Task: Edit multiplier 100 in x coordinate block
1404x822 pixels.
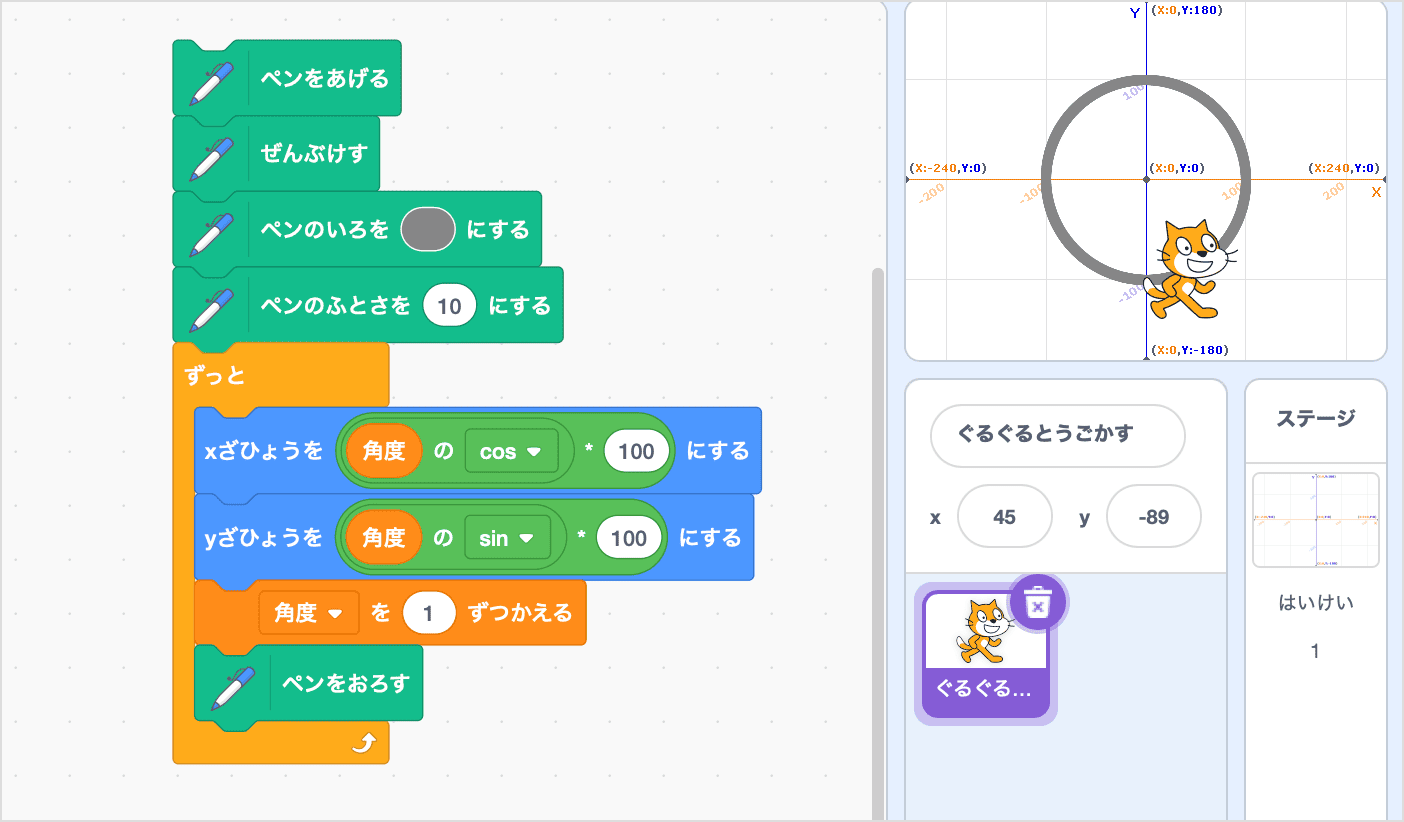Action: point(636,452)
